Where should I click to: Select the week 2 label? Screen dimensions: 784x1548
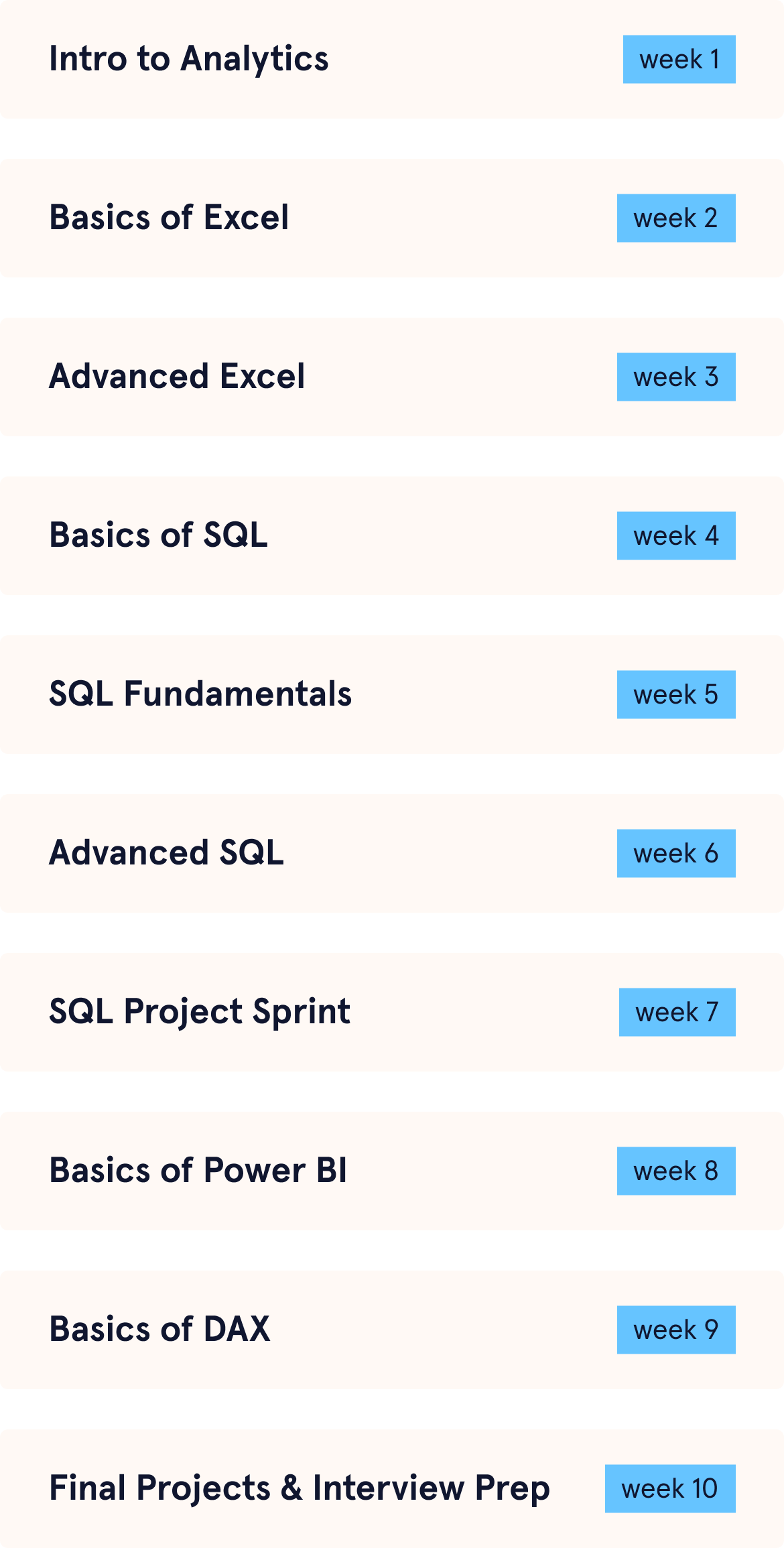[676, 218]
